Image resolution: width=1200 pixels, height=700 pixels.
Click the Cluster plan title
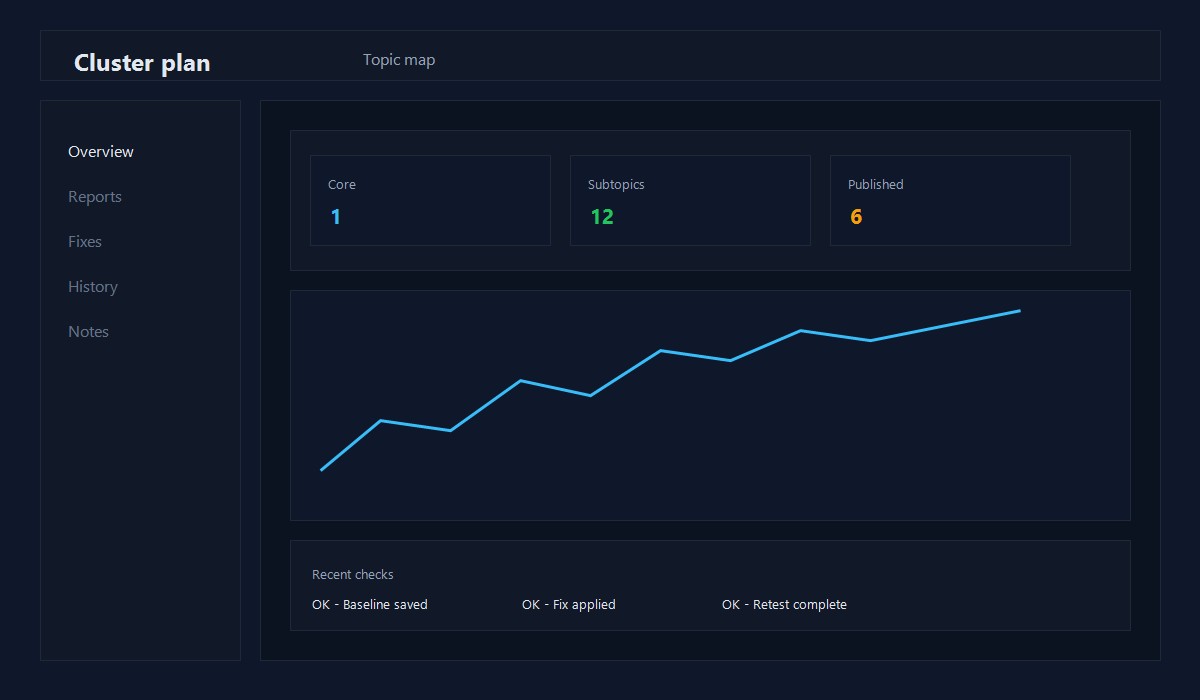(x=141, y=62)
